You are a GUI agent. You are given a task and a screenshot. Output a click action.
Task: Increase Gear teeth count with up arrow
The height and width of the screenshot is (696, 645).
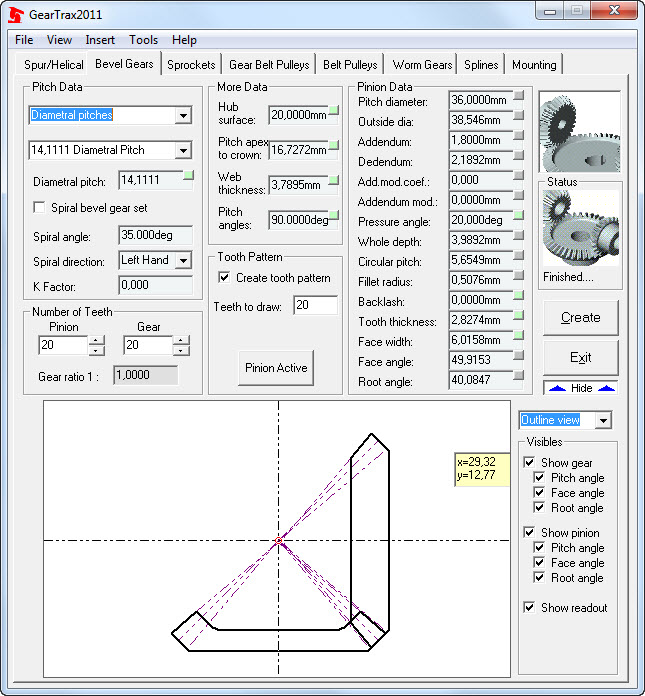click(181, 340)
